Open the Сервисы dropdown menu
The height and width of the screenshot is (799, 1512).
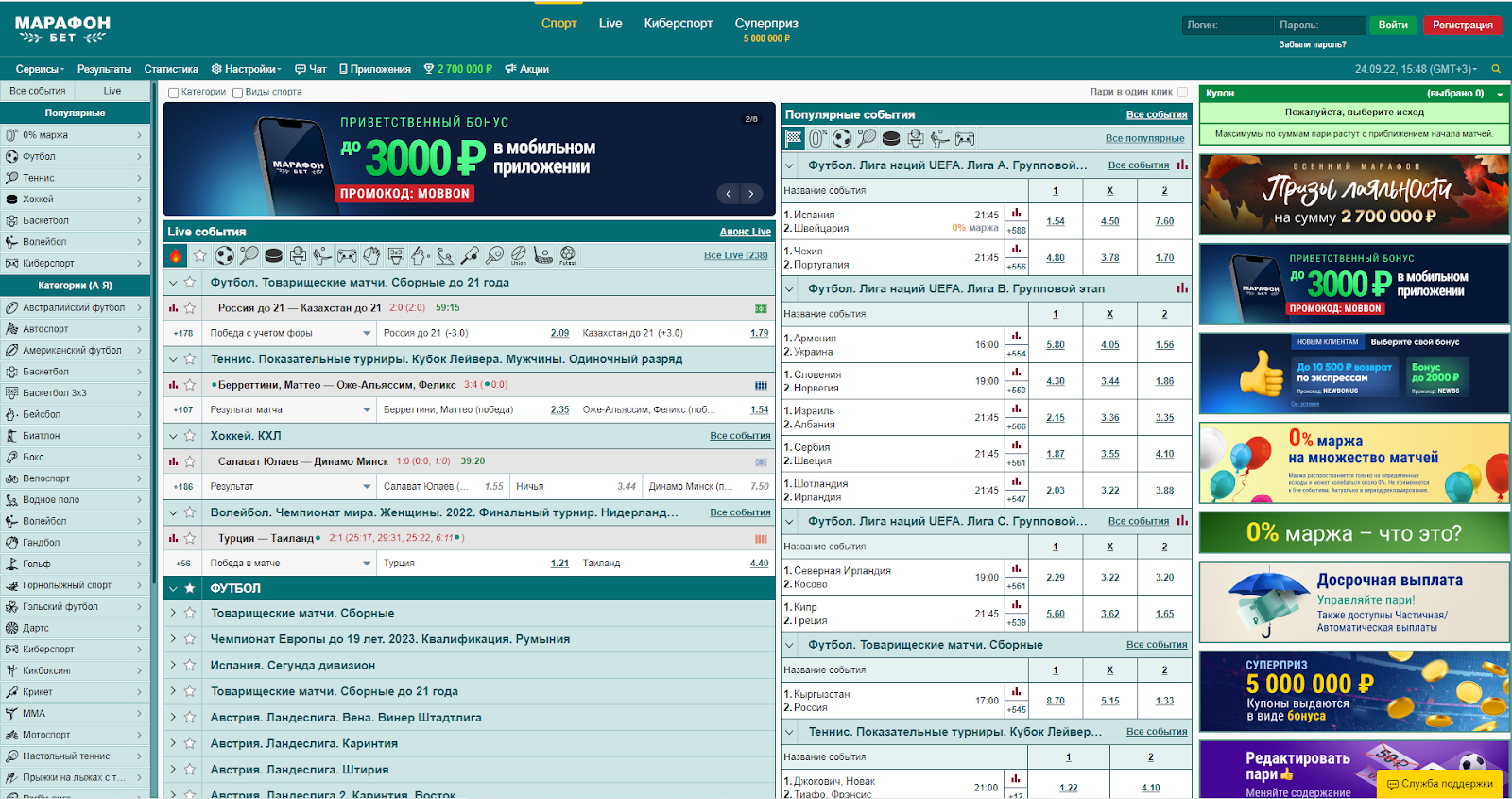(40, 69)
